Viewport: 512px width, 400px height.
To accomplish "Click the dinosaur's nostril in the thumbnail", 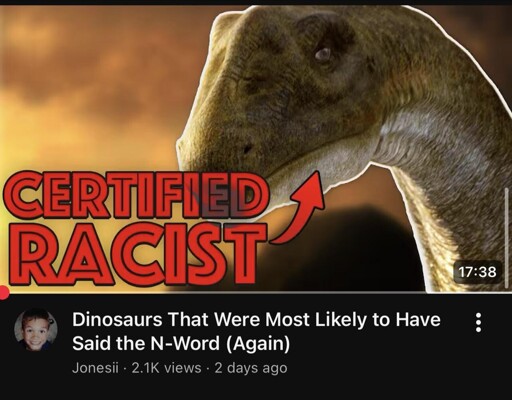I will 247,149.
